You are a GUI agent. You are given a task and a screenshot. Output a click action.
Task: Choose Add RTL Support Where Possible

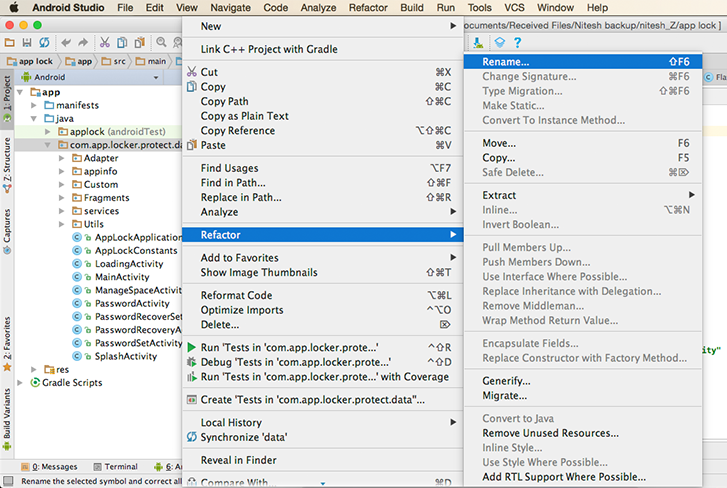pos(583,477)
